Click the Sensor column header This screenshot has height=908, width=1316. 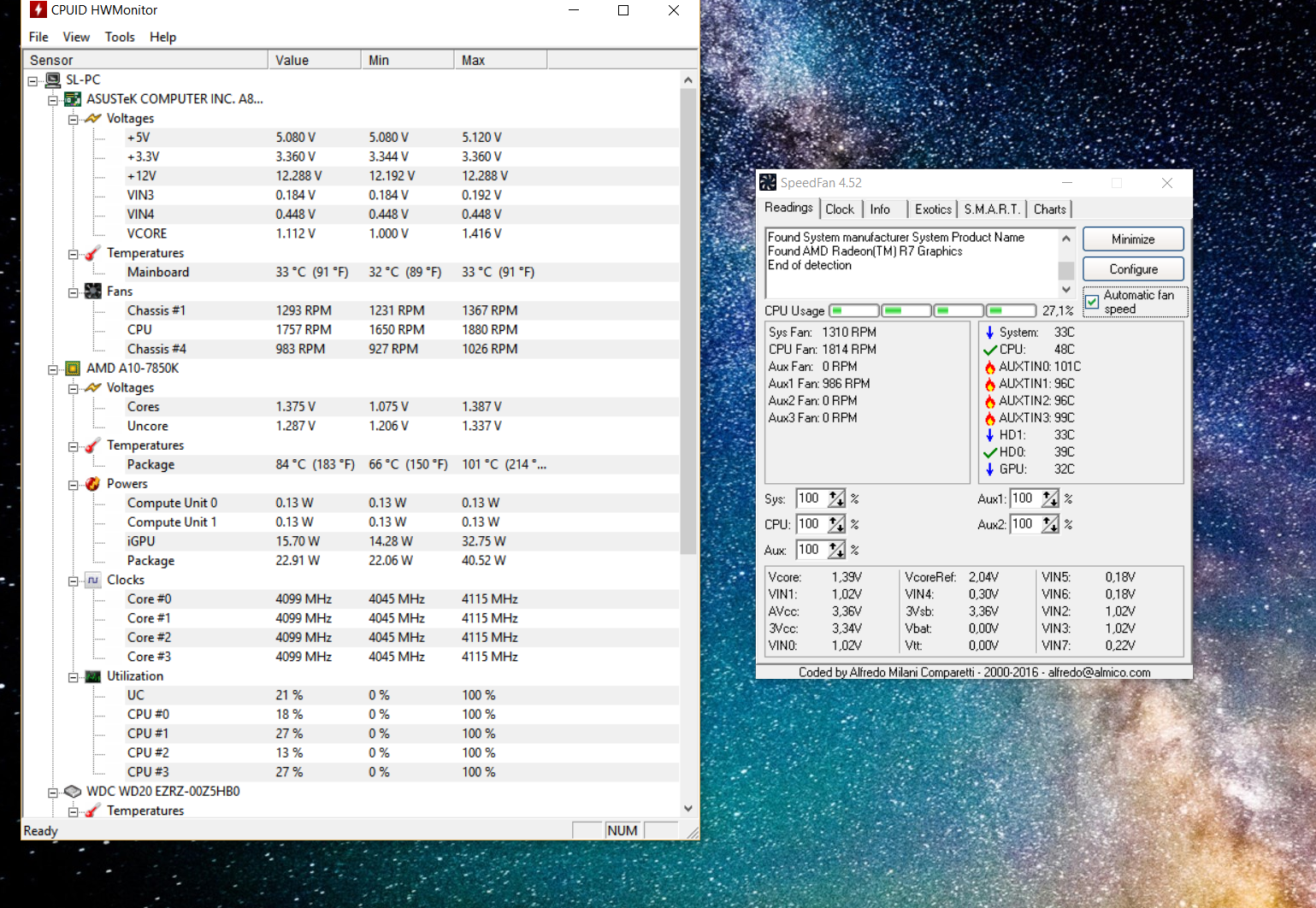(x=145, y=60)
